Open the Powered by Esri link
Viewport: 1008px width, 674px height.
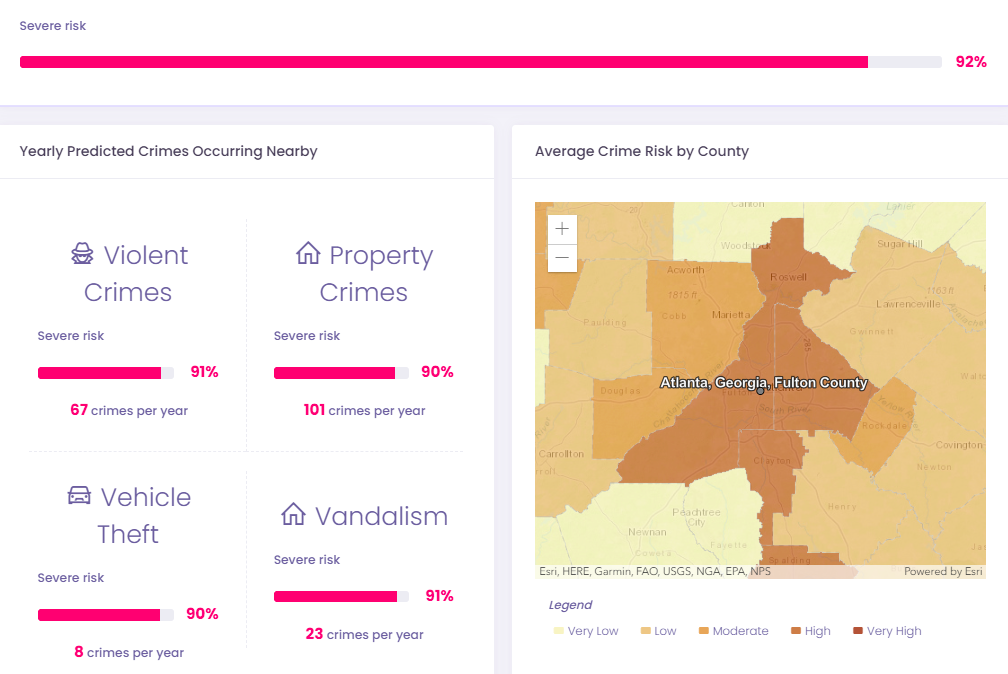pos(942,571)
